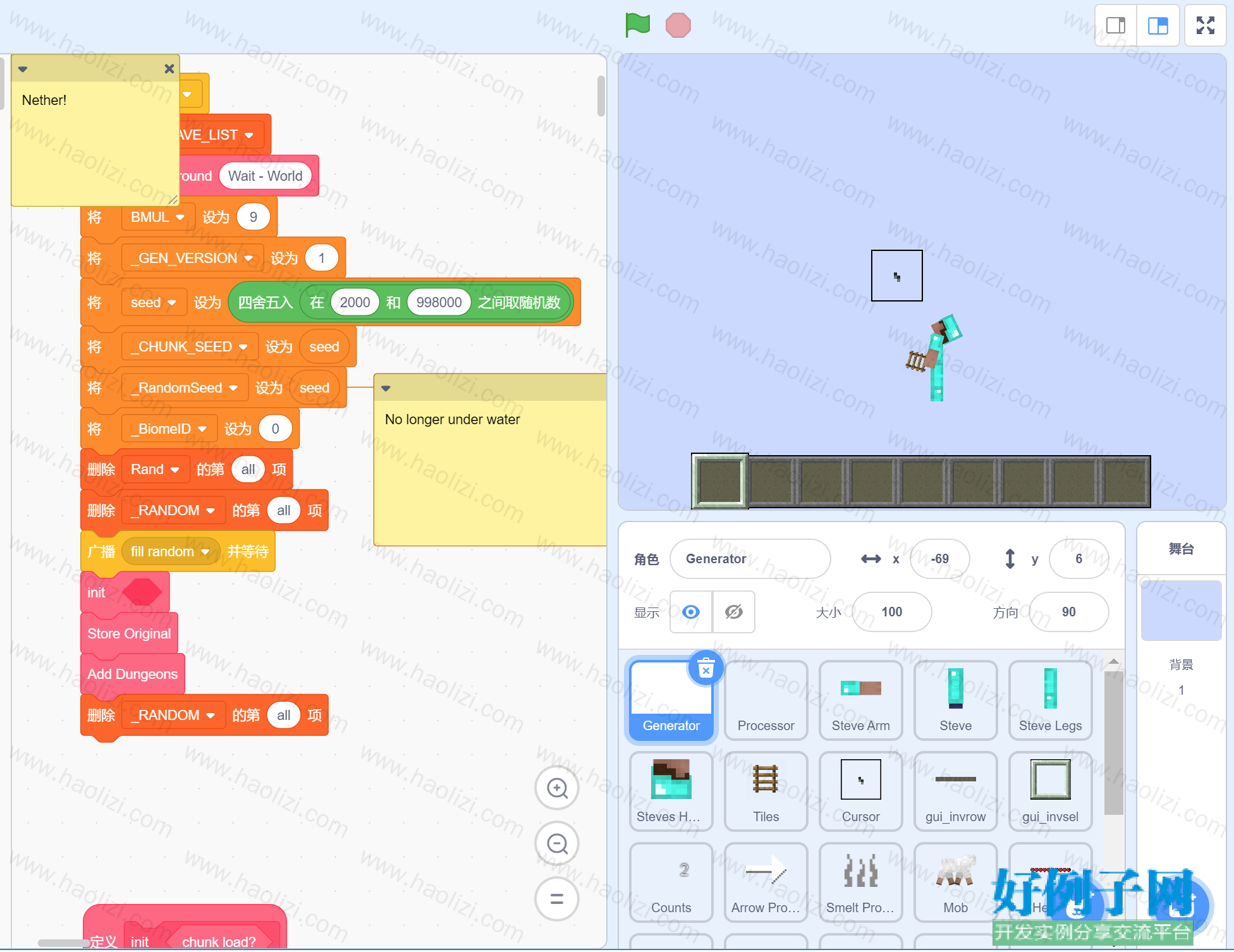Edit the sprite y position value
Viewport: 1234px width, 952px height.
[1078, 559]
